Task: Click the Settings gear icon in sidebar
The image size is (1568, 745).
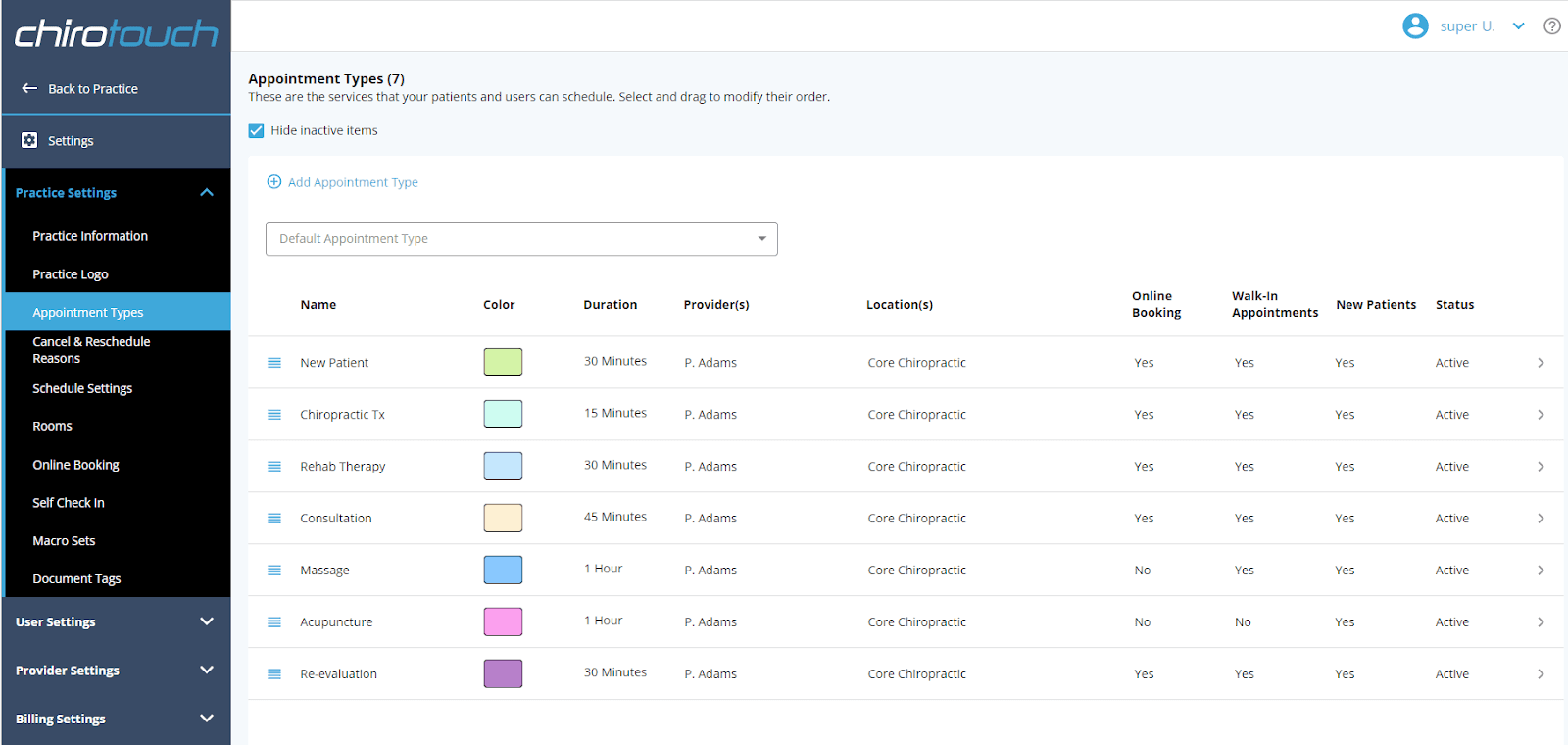Action: tap(29, 140)
